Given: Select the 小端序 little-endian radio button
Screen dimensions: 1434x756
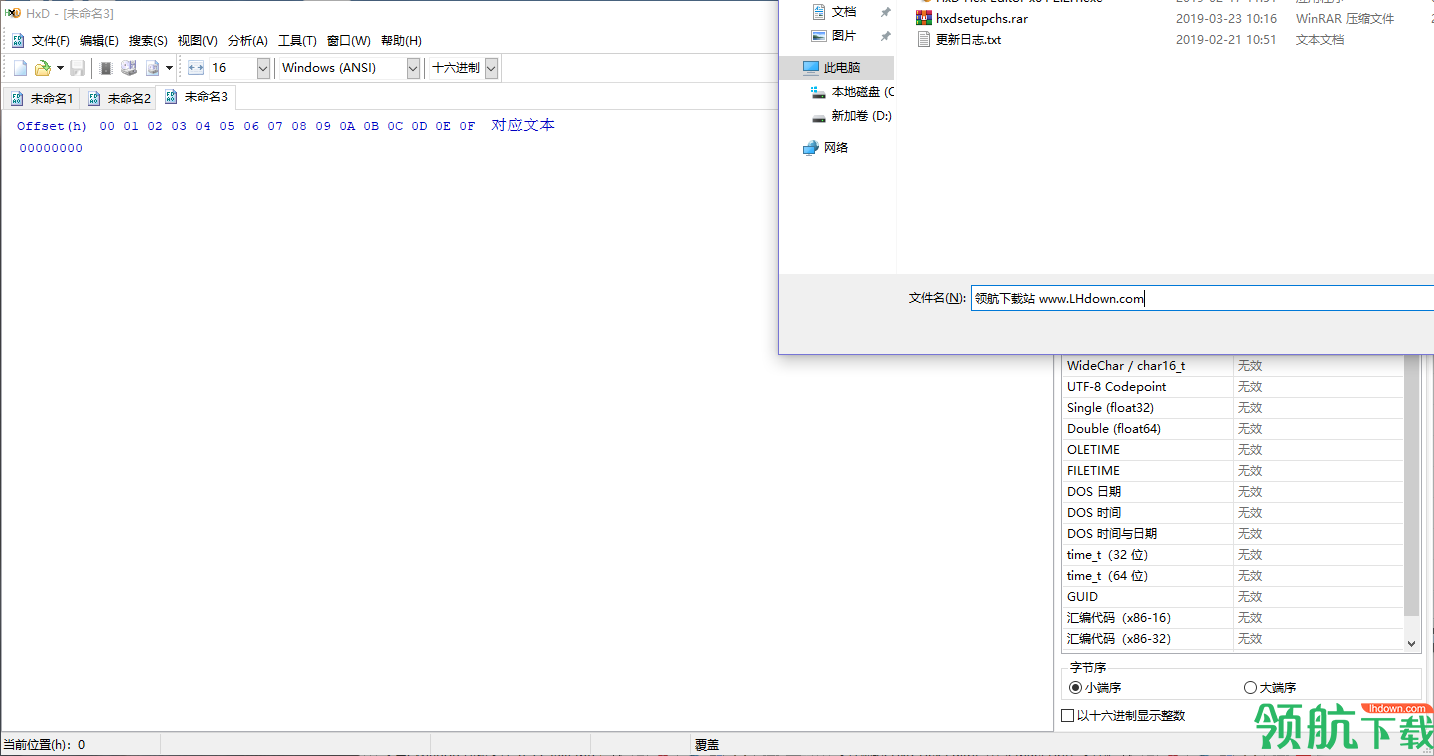Looking at the screenshot, I should click(x=1075, y=687).
